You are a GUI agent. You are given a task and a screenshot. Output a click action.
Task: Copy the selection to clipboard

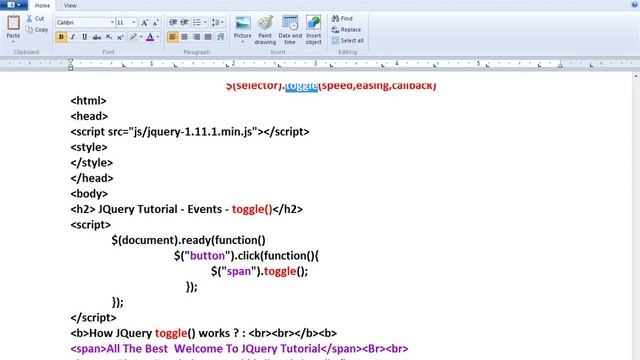[x=37, y=29]
